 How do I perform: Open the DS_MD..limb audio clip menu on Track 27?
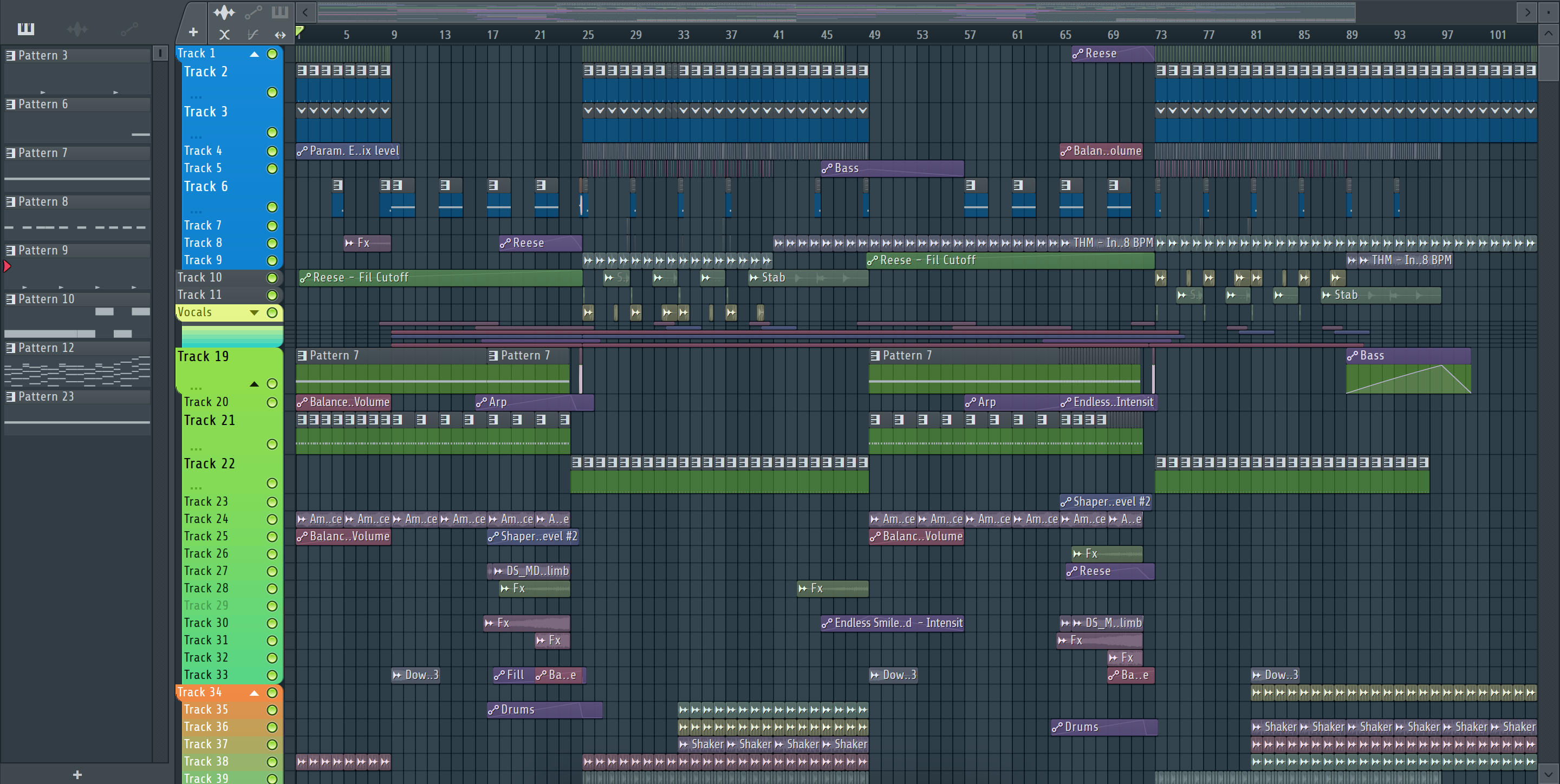(498, 571)
